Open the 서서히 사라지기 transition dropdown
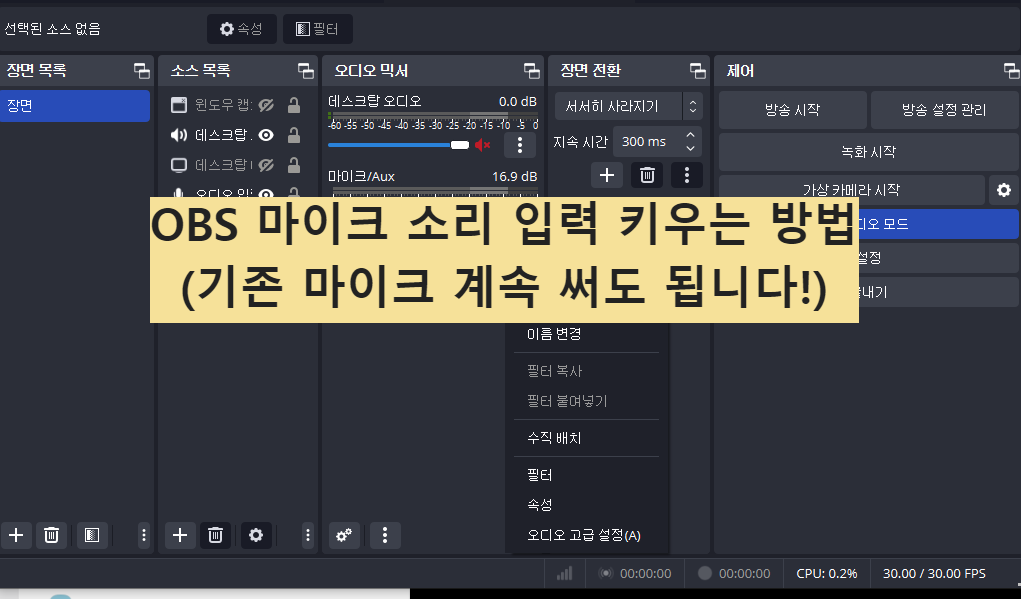The width and height of the screenshot is (1021, 599). coord(628,106)
